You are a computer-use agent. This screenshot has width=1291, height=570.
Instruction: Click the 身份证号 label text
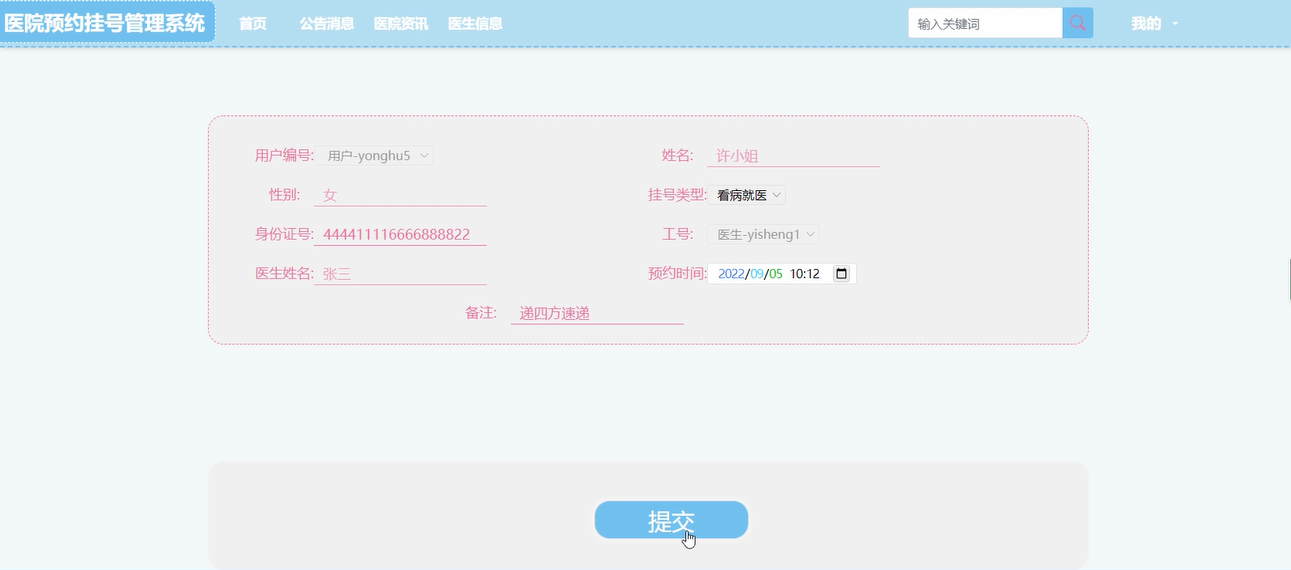(284, 233)
